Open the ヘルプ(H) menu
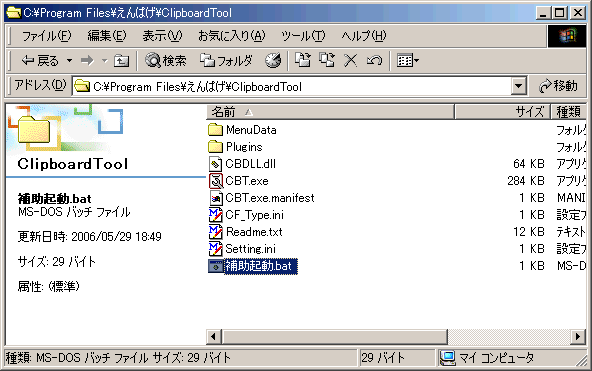592x371 pixels. pos(363,36)
